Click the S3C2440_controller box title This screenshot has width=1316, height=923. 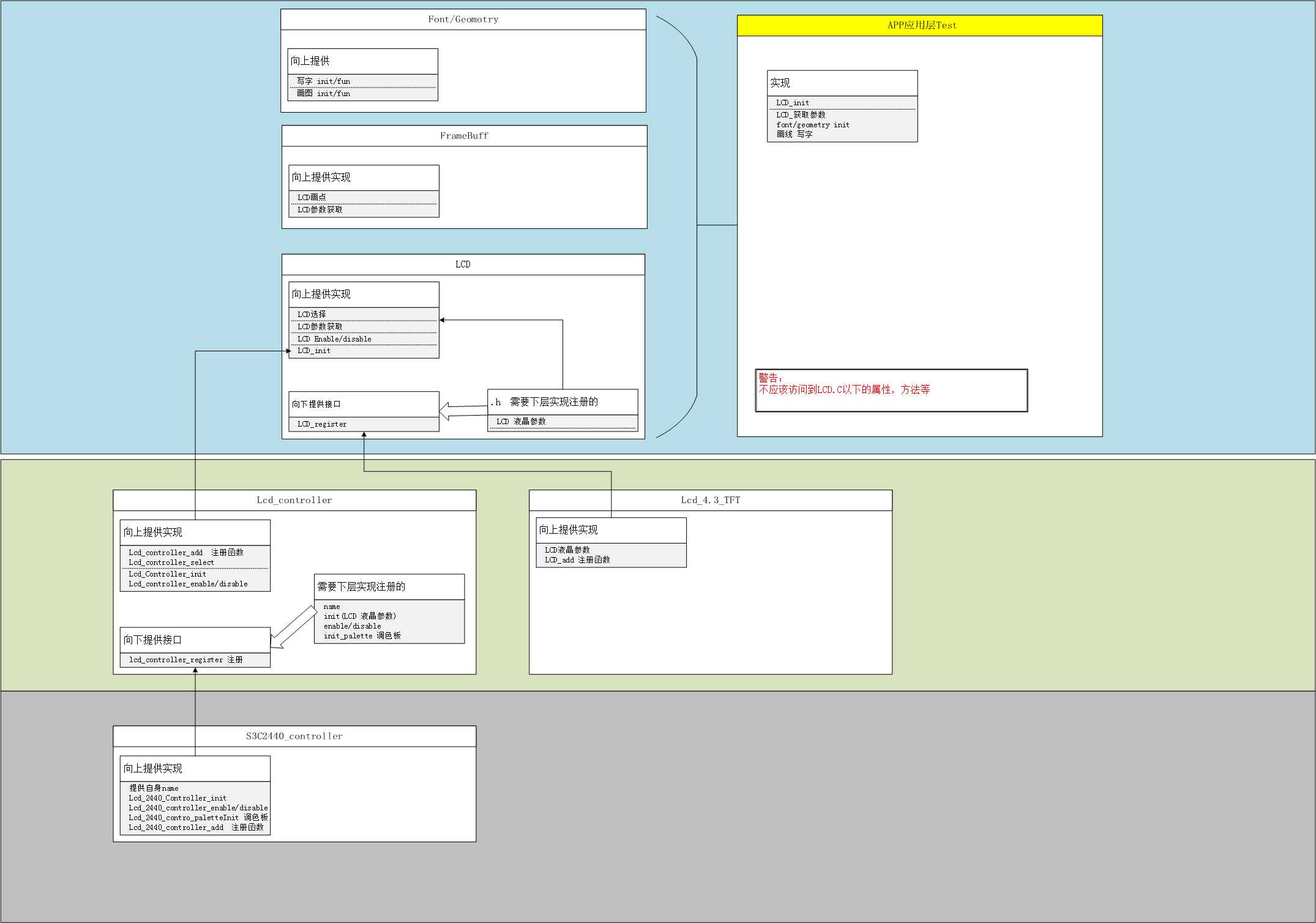tap(294, 736)
